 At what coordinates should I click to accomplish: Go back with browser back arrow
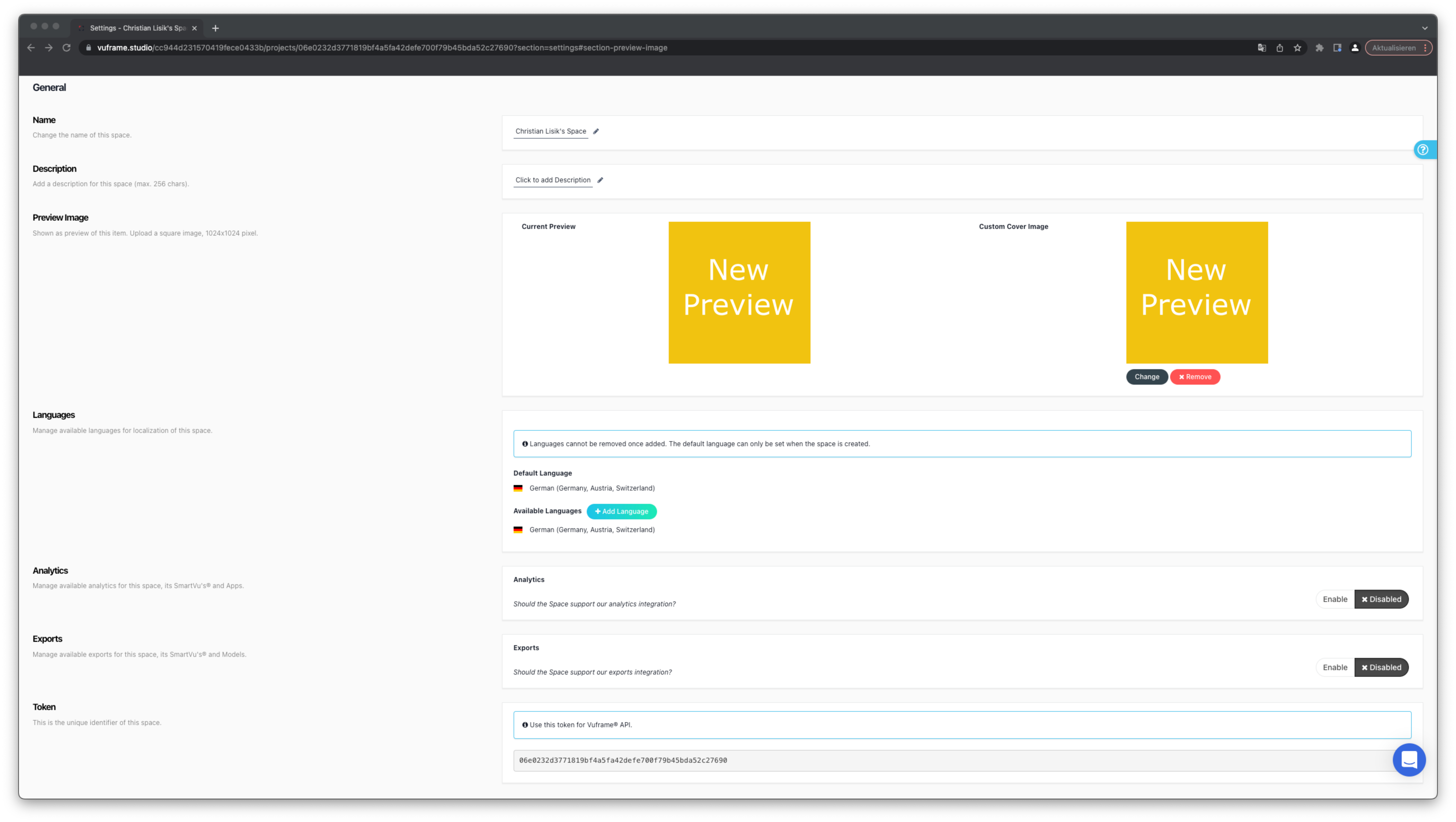pyautogui.click(x=31, y=48)
